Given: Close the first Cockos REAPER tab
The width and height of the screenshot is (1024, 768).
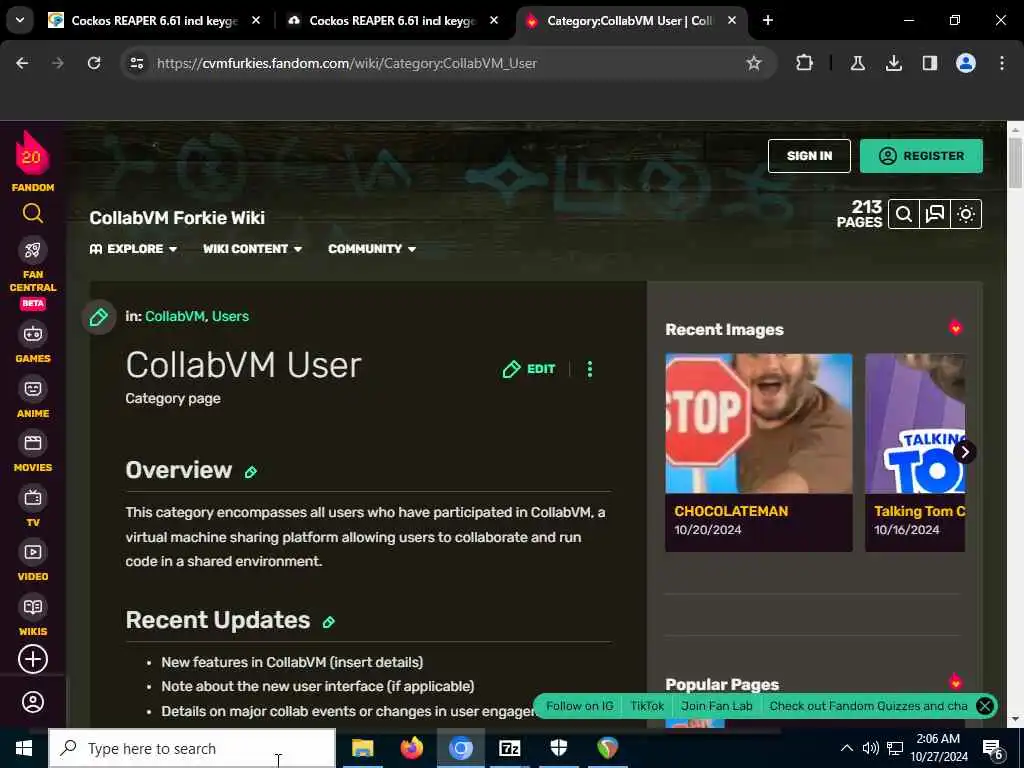Looking at the screenshot, I should coord(256,20).
